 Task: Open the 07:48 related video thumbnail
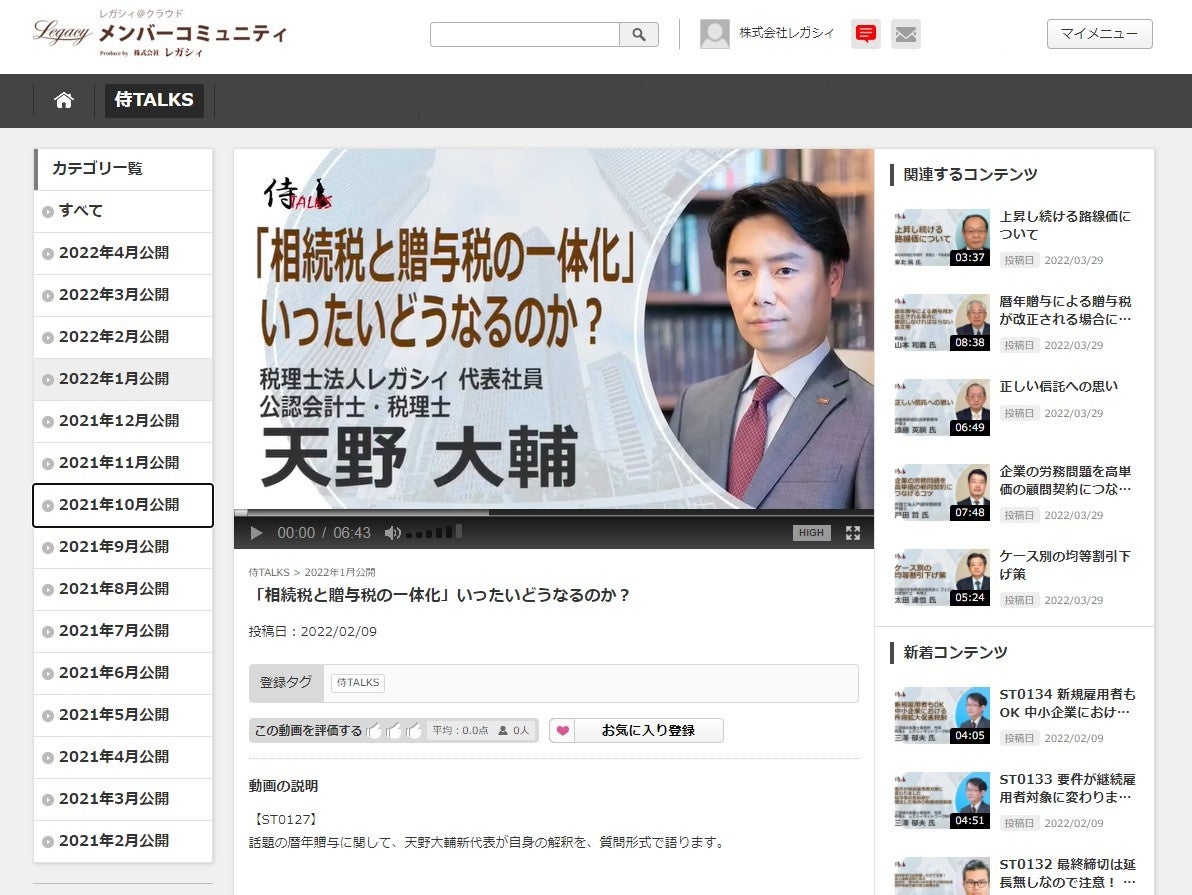(x=942, y=493)
